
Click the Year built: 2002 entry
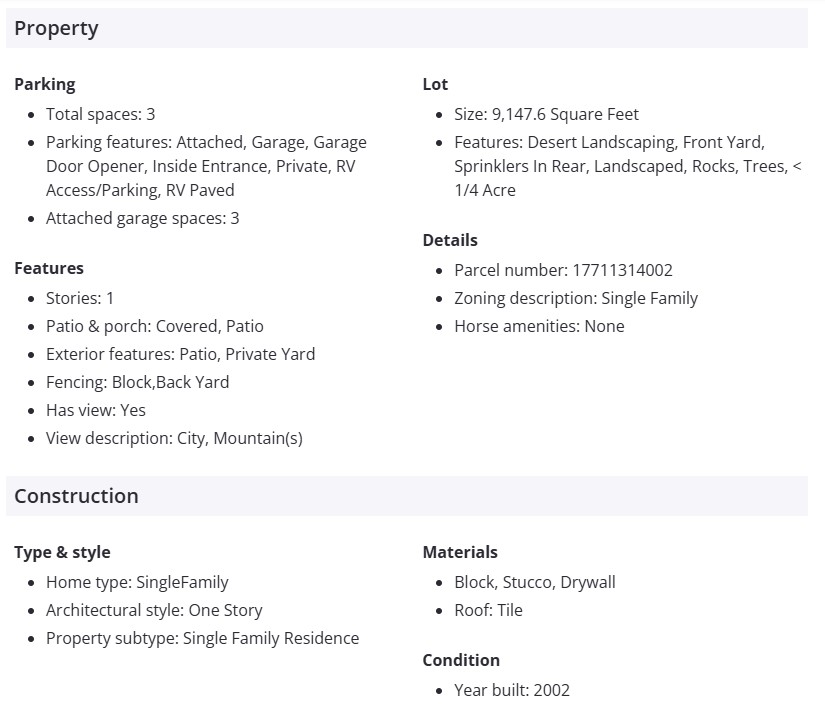pyautogui.click(x=512, y=690)
